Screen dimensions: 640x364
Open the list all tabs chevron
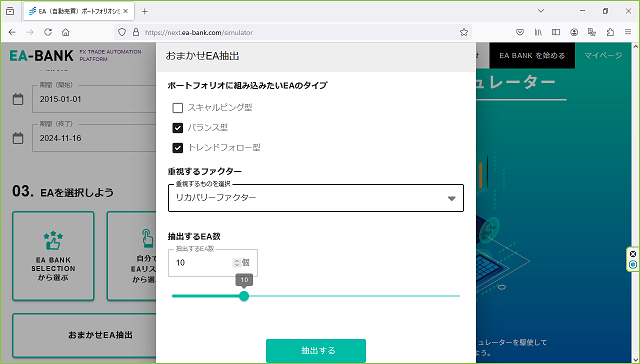(x=541, y=11)
